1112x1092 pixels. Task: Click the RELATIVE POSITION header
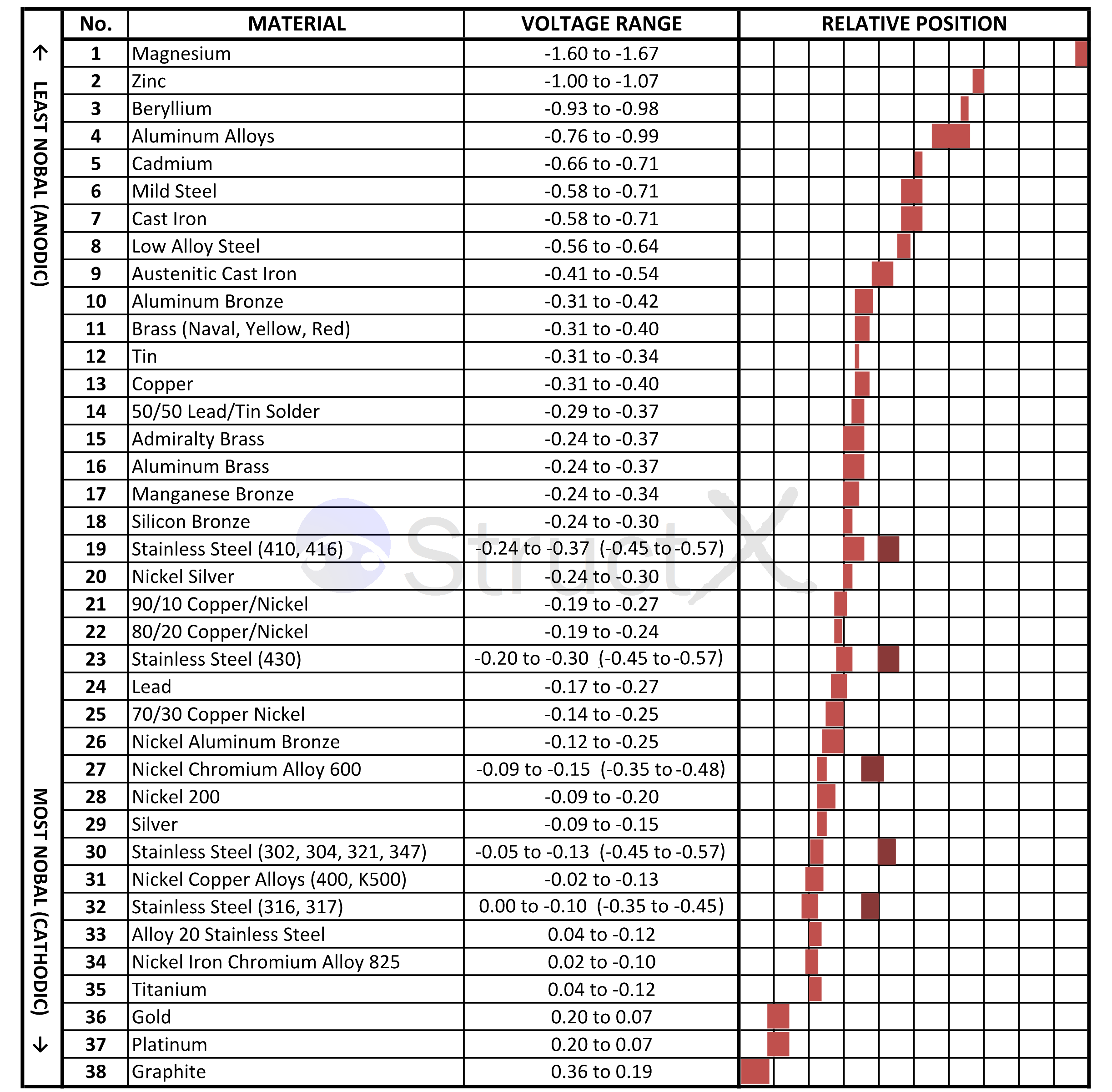[x=913, y=24]
